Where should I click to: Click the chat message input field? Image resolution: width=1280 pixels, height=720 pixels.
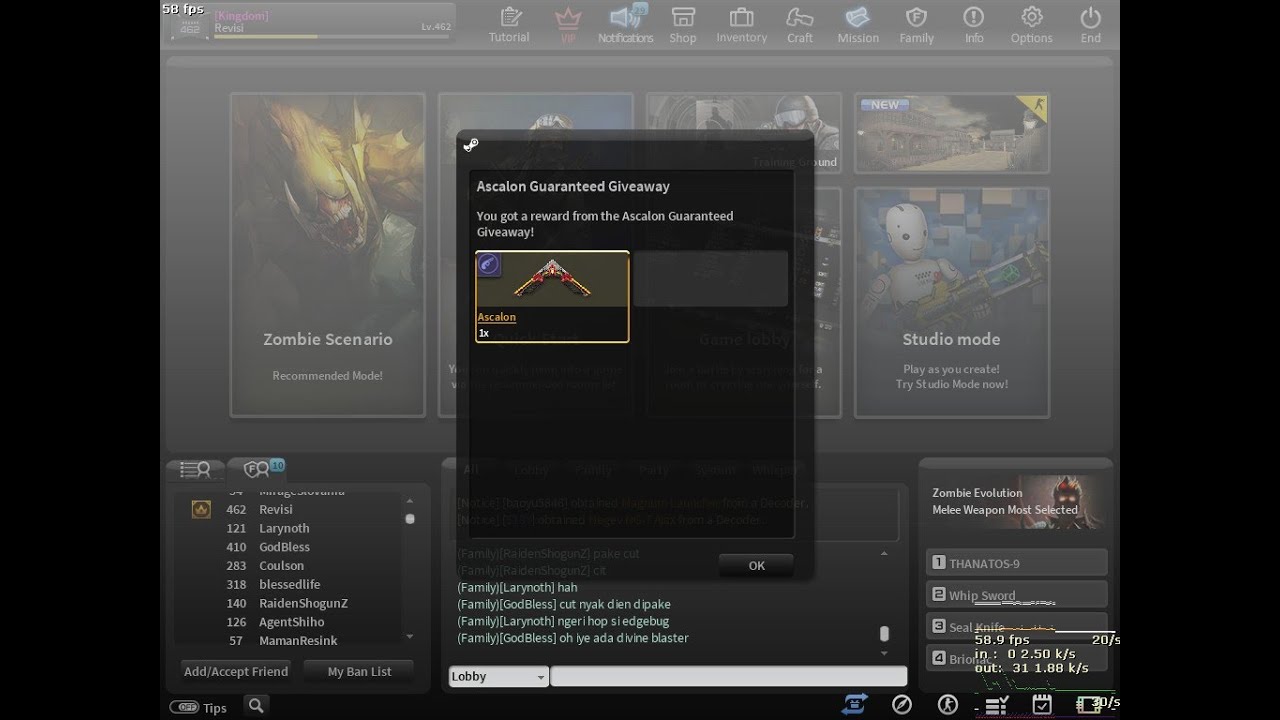(728, 677)
